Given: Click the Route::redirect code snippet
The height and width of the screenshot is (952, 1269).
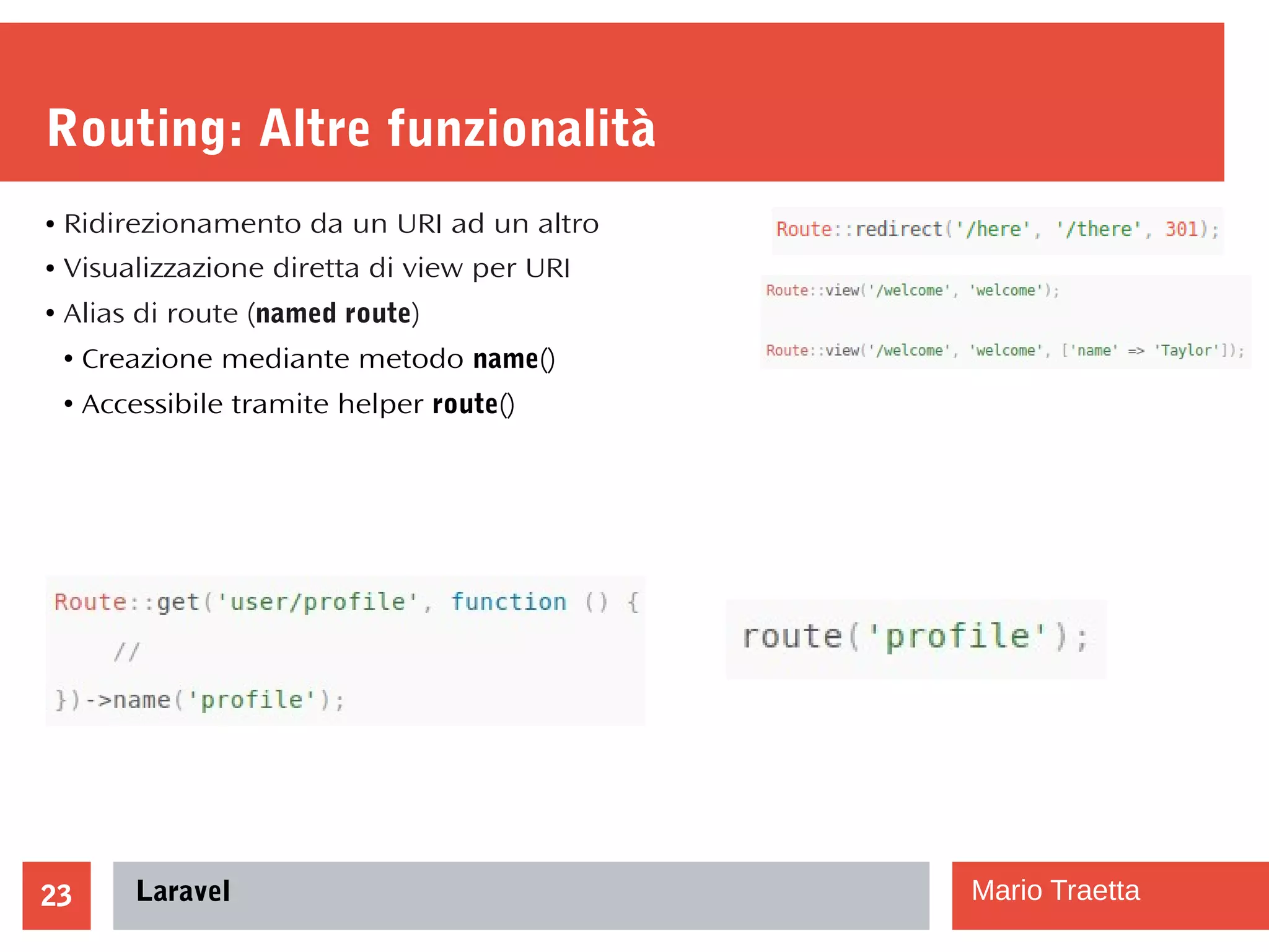Looking at the screenshot, I should pos(998,230).
